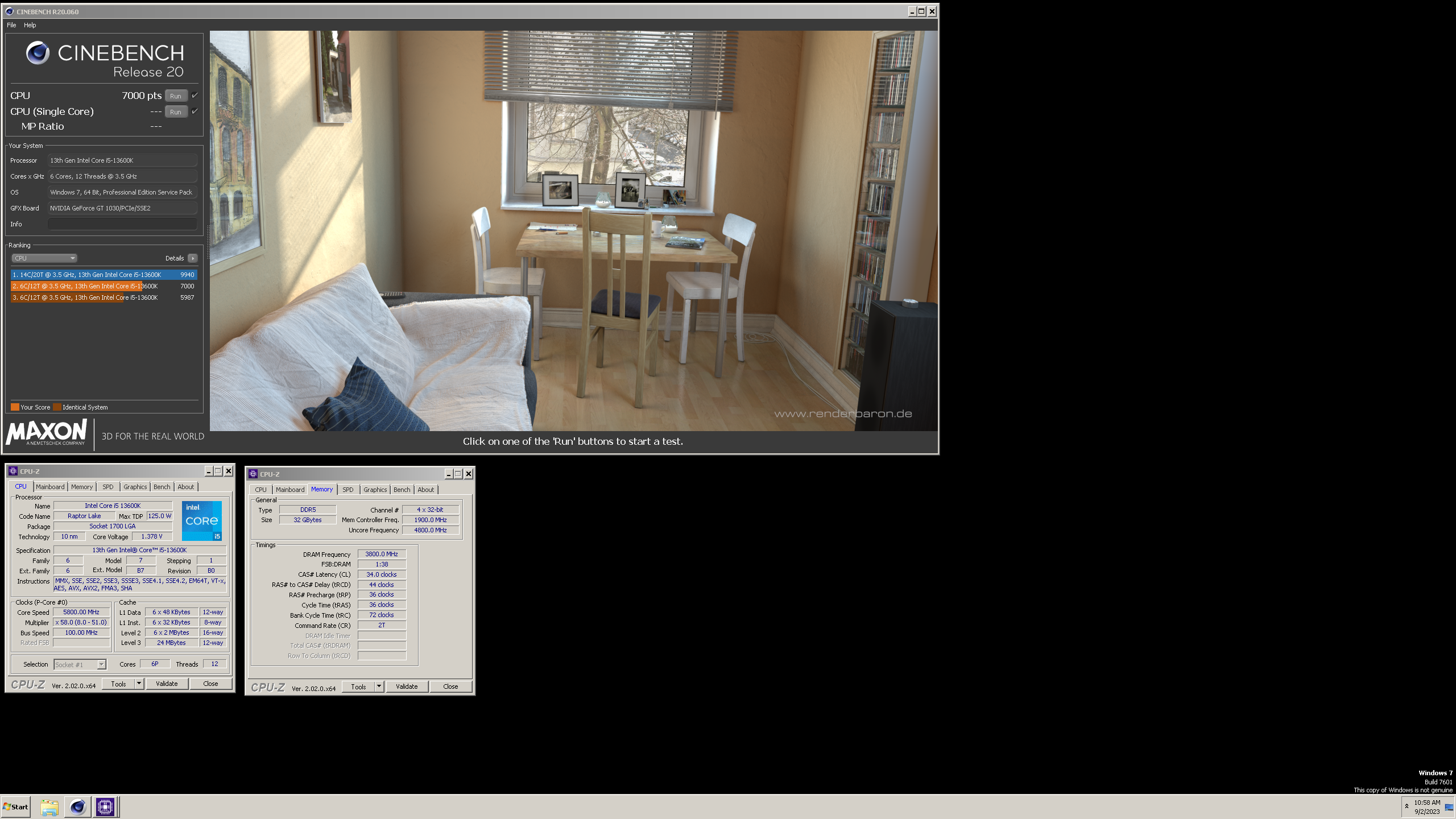Click the DRAM Frequency value 3800.0 MHz
1456x819 pixels.
pos(382,554)
